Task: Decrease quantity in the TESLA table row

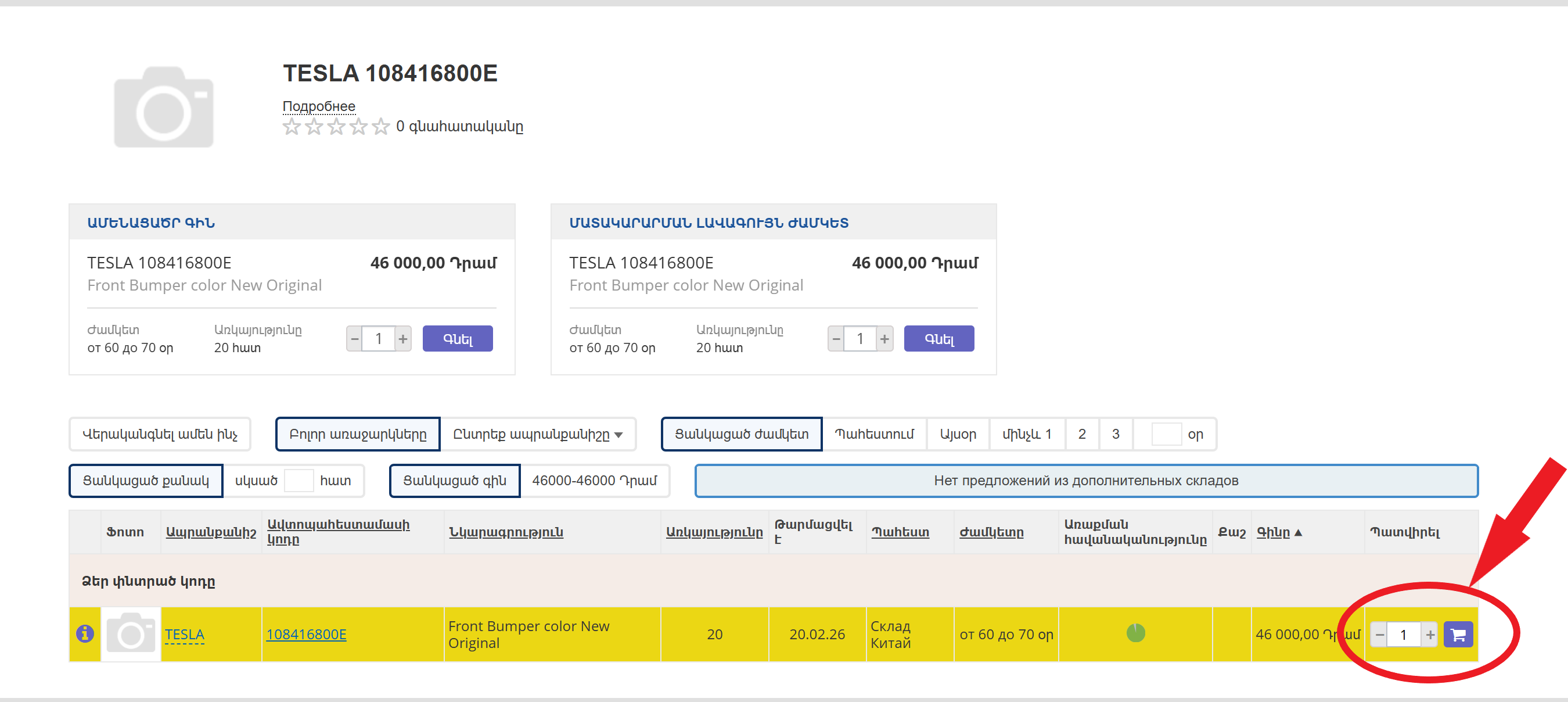Action: point(1379,635)
